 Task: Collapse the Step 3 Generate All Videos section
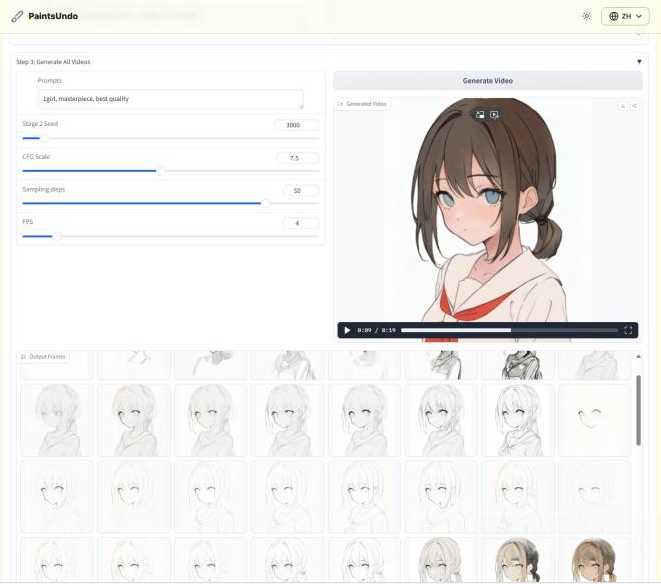tap(639, 62)
